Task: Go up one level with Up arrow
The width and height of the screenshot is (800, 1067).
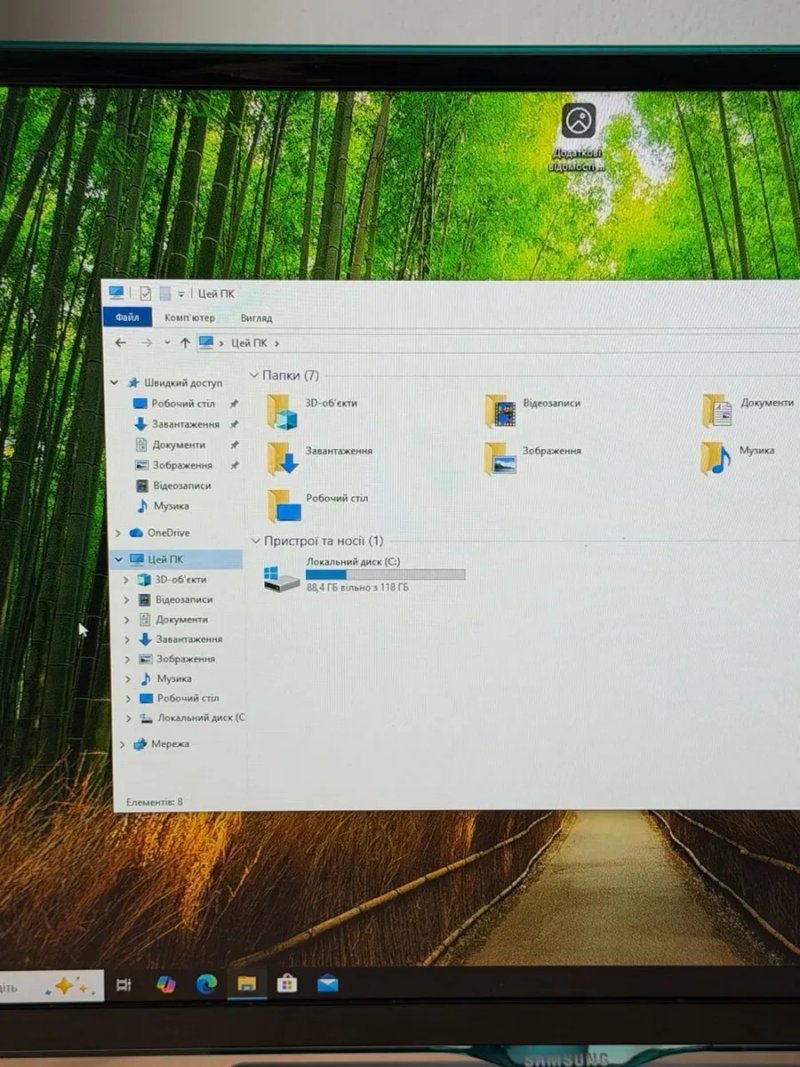Action: click(185, 343)
